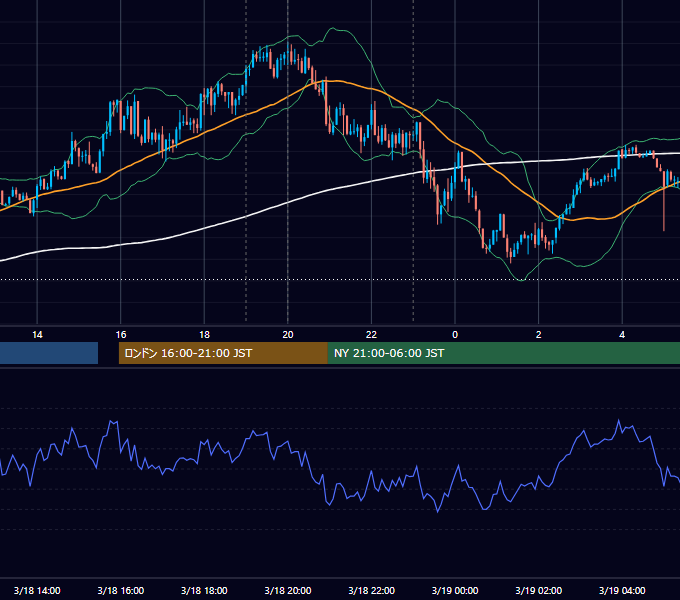Click the 3/18 20:00 label on the oscillator axis

[288, 590]
